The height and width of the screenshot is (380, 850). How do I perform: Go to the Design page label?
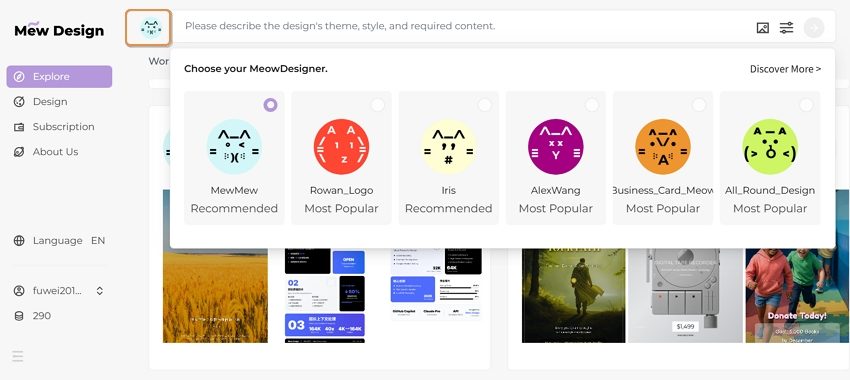[x=50, y=101]
